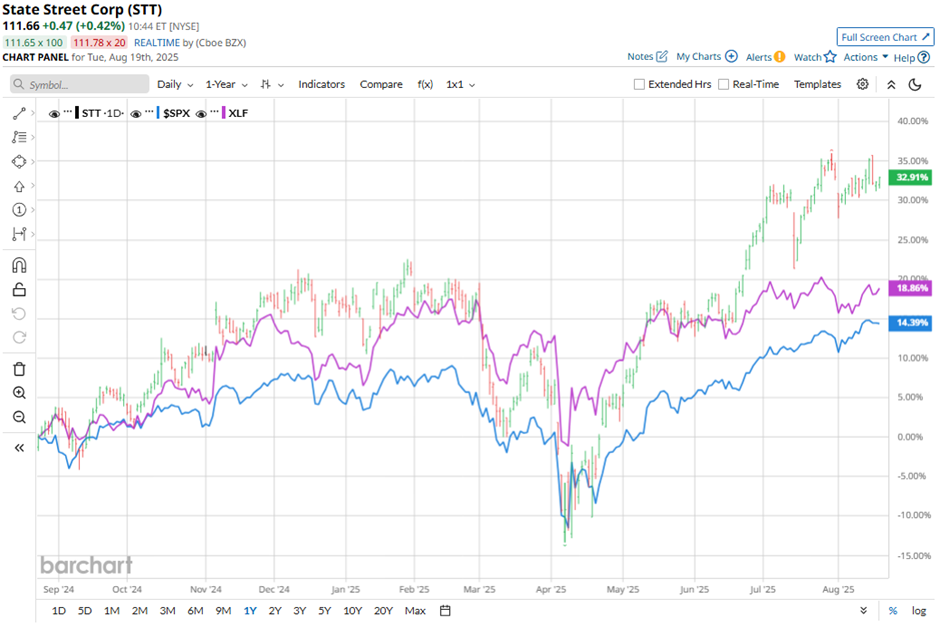Open the f(x) expressions menu
Viewport: 940px width, 627px height.
pos(425,85)
